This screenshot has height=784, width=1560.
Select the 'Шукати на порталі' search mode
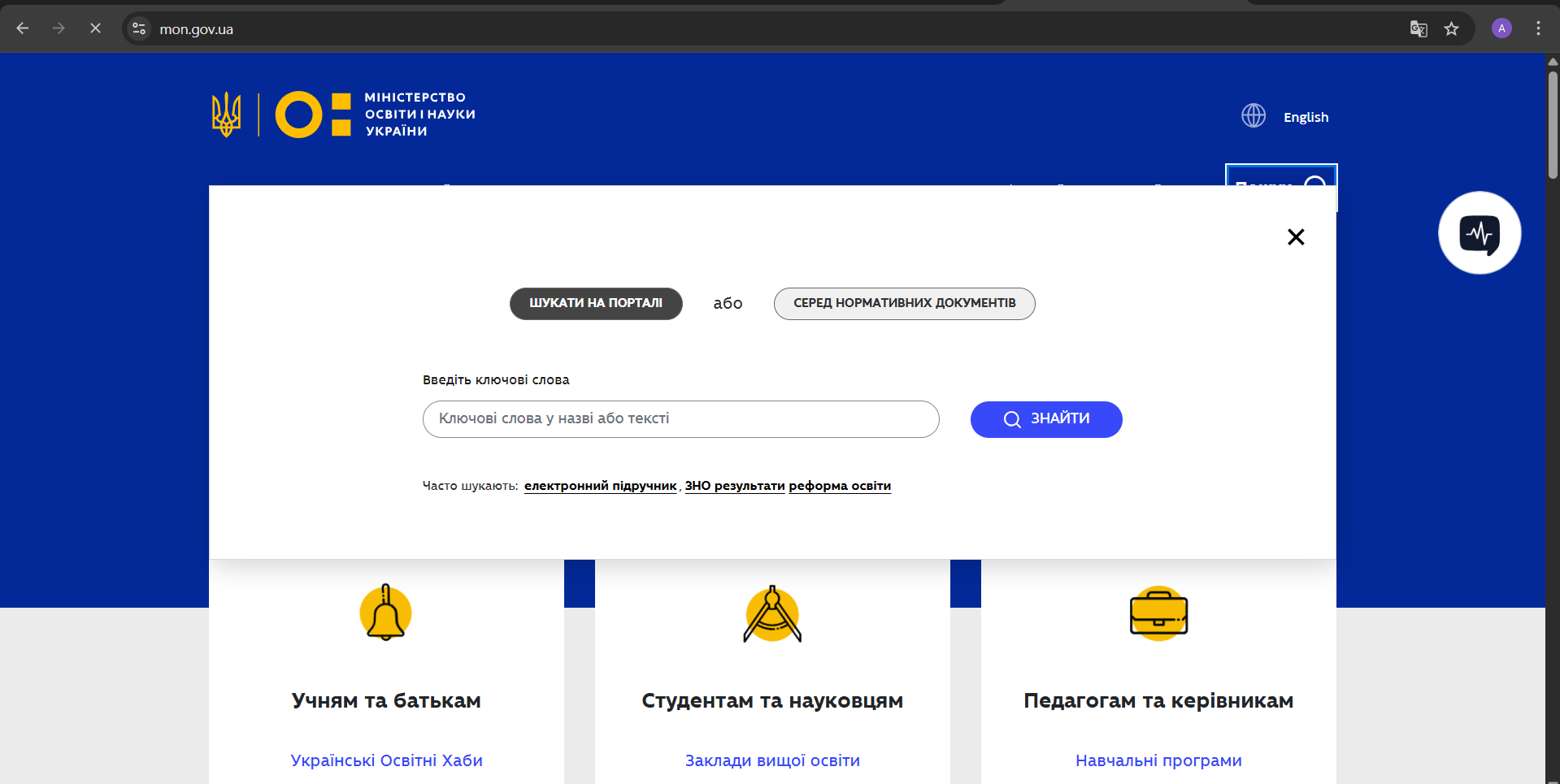(x=596, y=303)
